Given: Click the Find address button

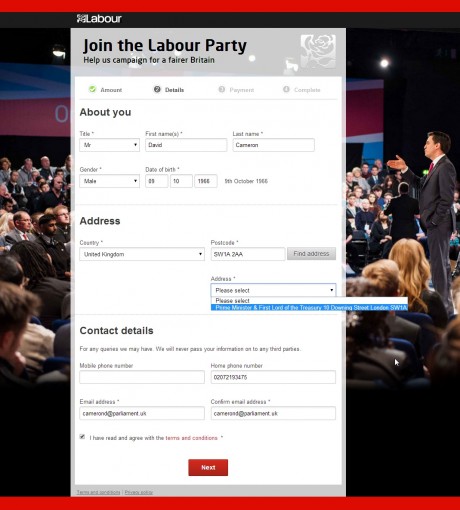Looking at the screenshot, I should click(x=311, y=254).
